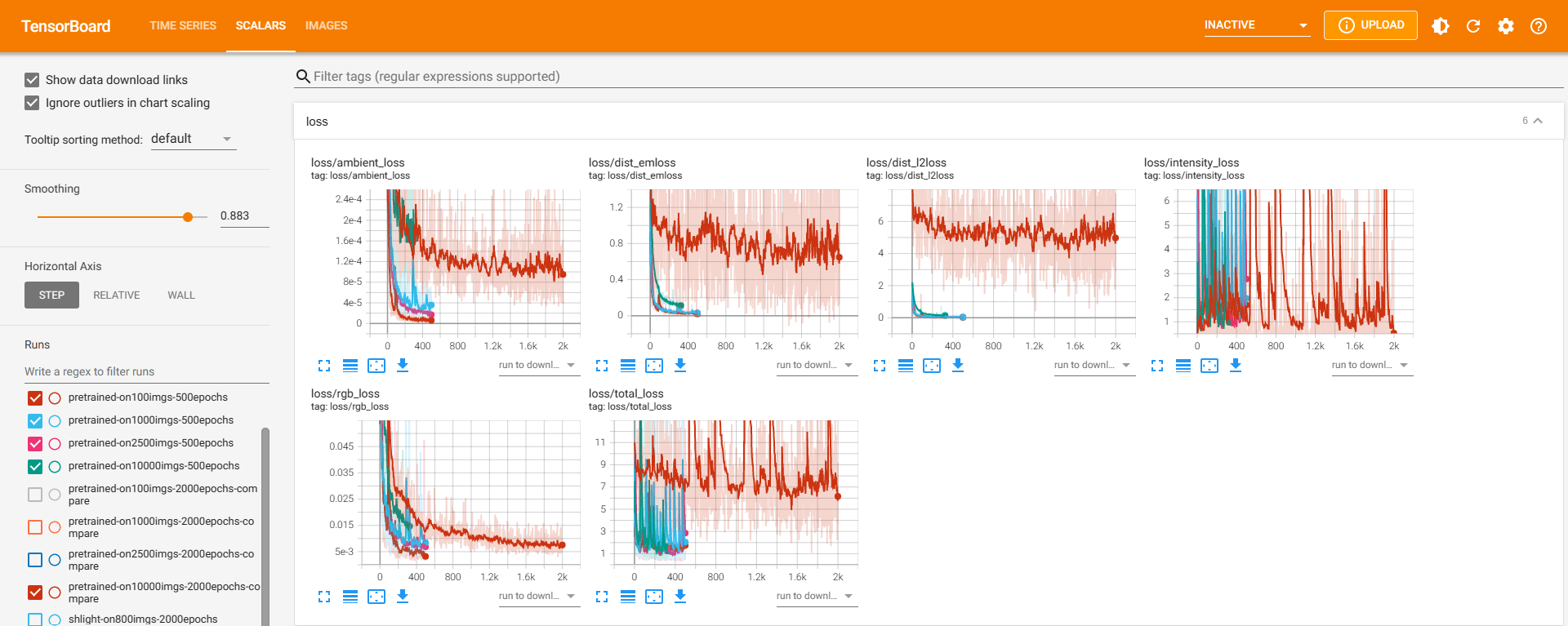Toggle y-axis log scale for loss/intensity_loss

1183,366
